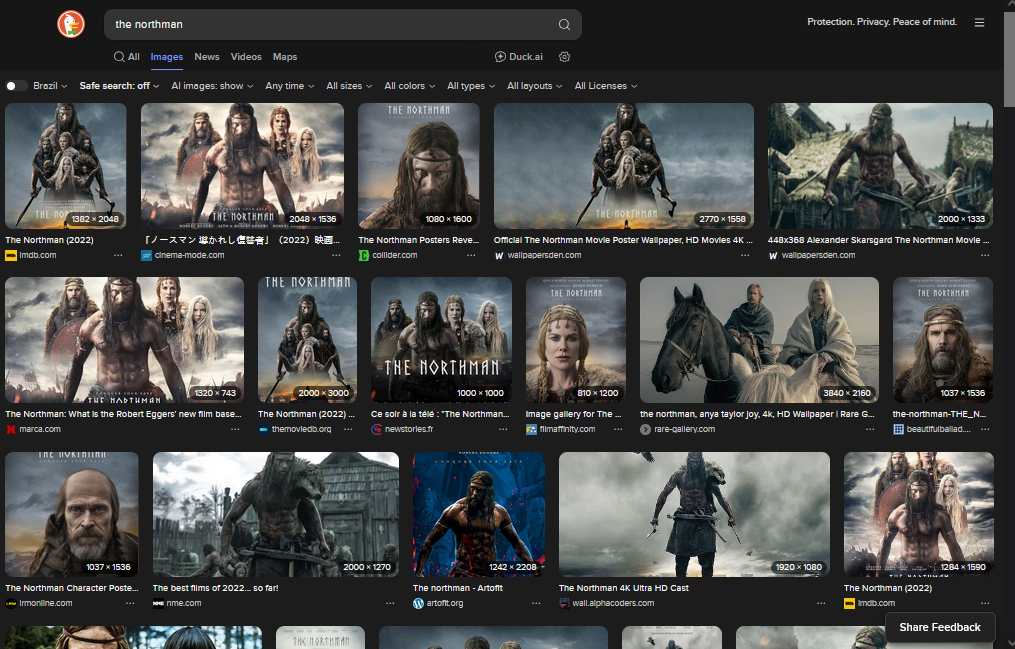Click the Share Feedback button
This screenshot has height=649, width=1015.
pyautogui.click(x=939, y=627)
